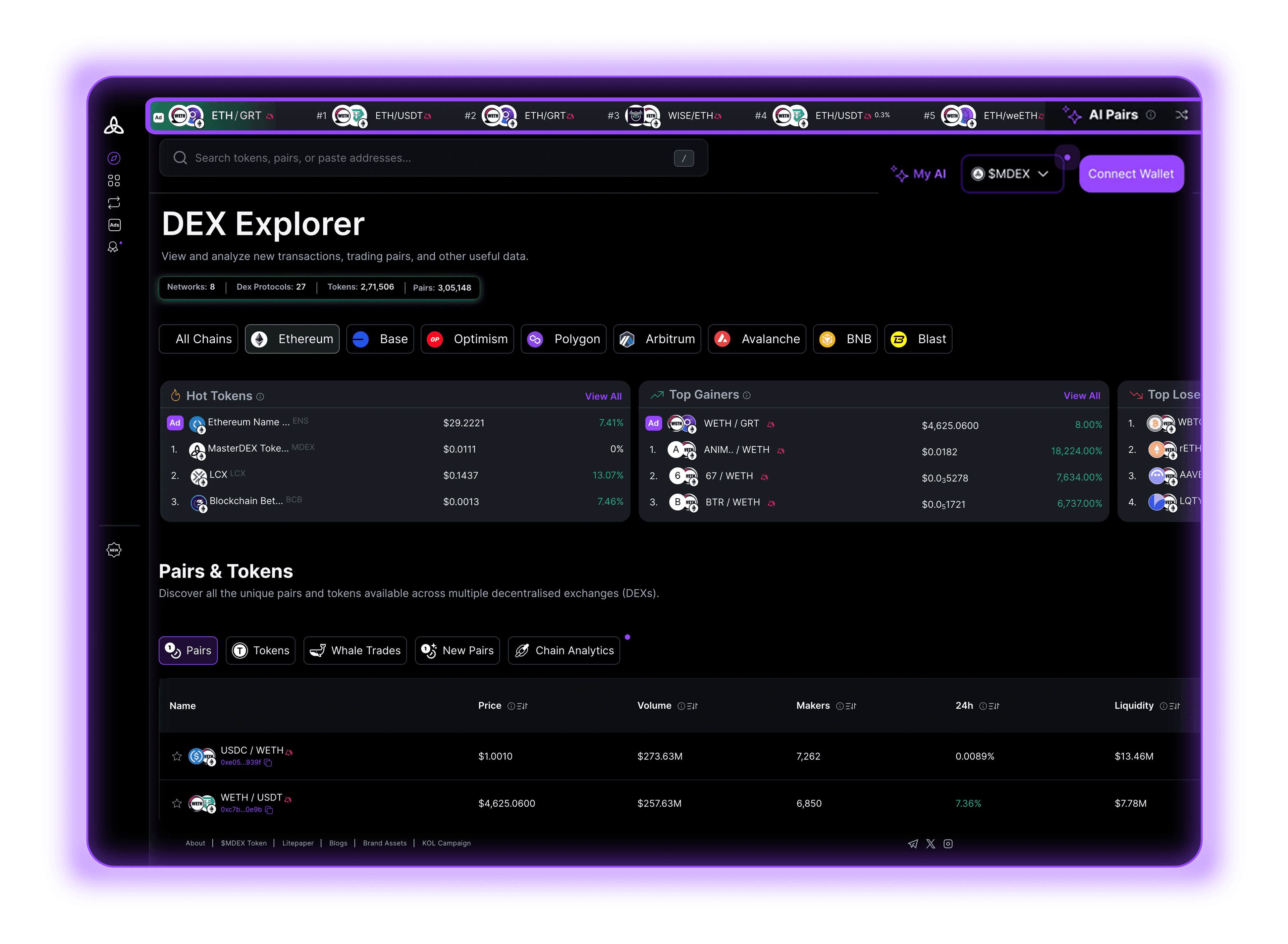The image size is (1288, 944).
Task: Star the WETH / USDT pair
Action: (x=176, y=803)
